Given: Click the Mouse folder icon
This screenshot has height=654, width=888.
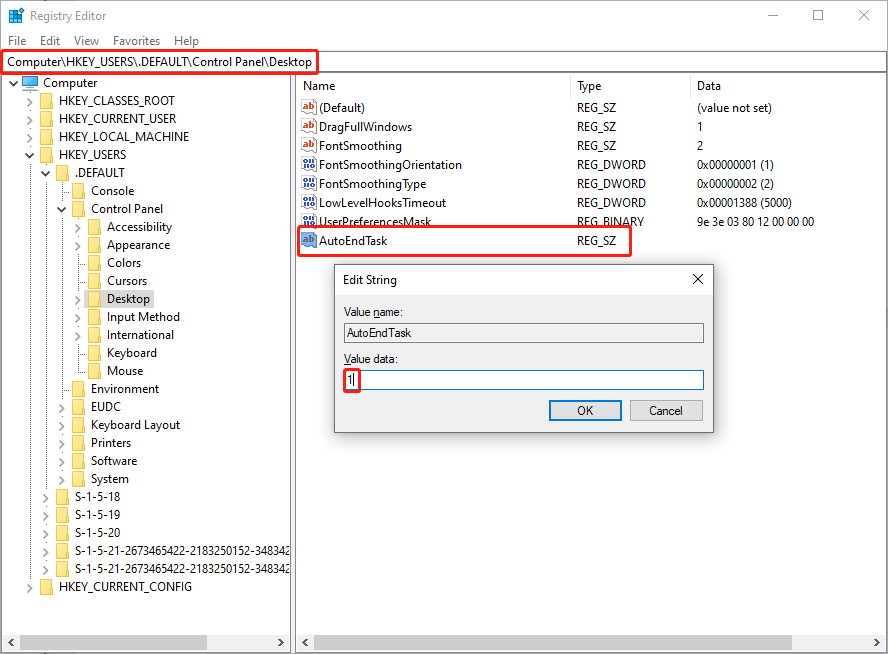Looking at the screenshot, I should click(95, 371).
